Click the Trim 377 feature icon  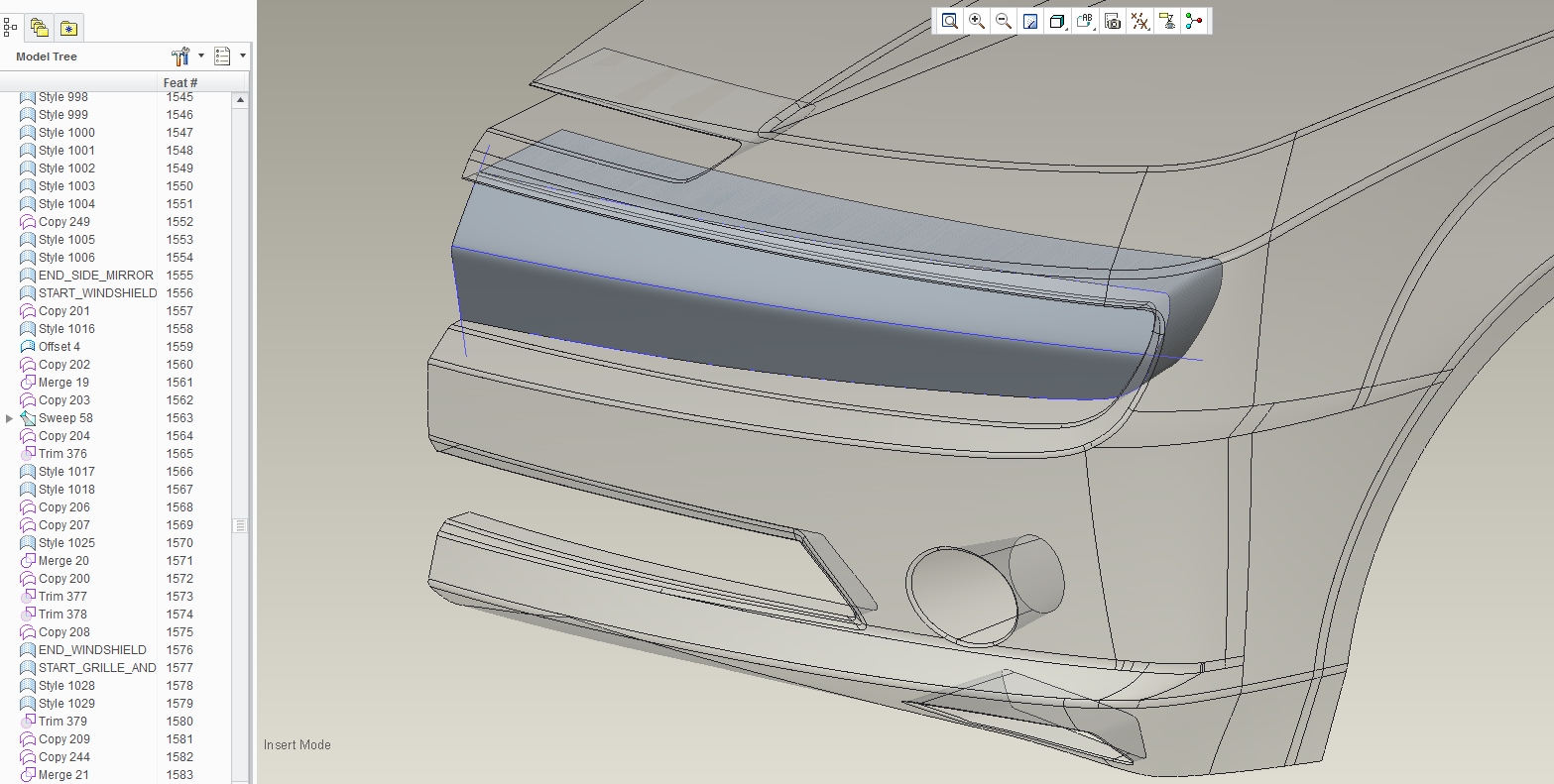28,597
